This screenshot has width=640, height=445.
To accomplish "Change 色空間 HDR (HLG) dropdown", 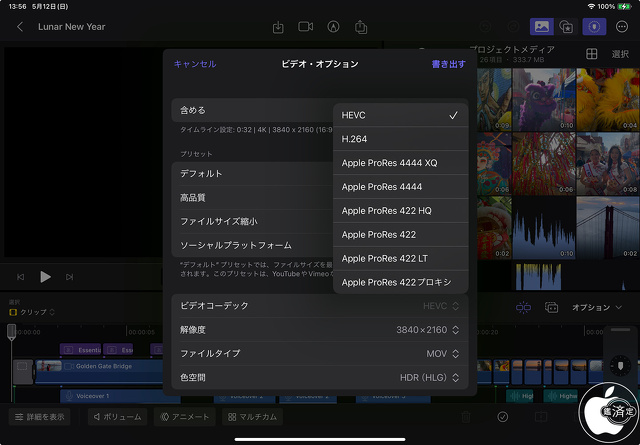I will click(320, 377).
